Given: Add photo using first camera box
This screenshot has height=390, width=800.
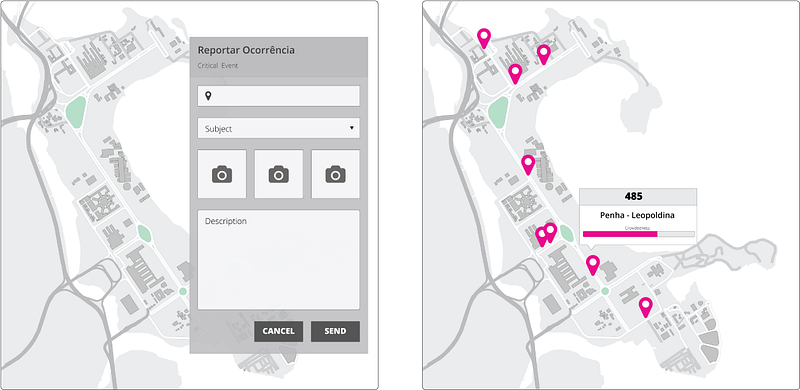Looking at the screenshot, I should (222, 174).
